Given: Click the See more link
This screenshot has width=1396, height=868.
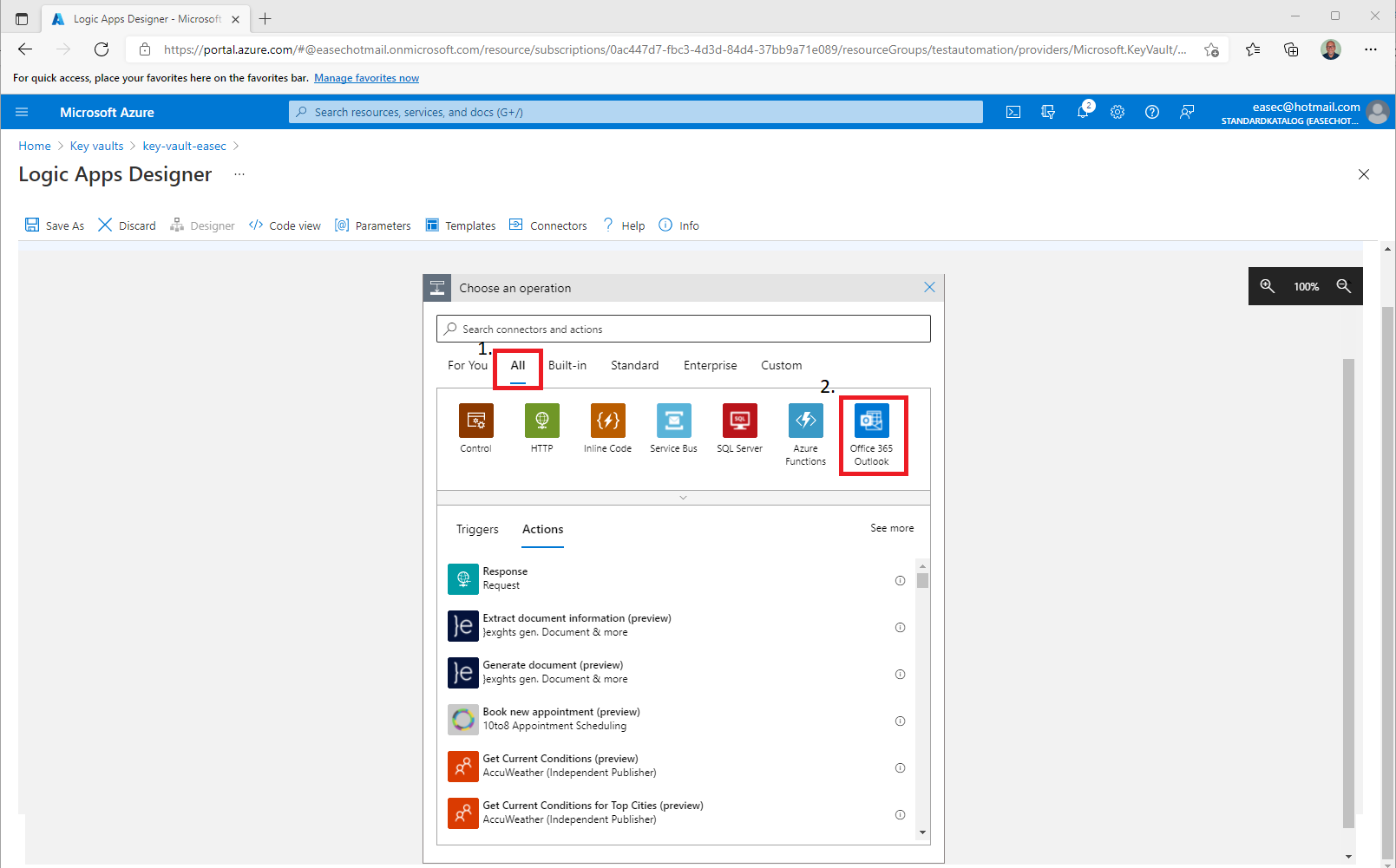Looking at the screenshot, I should point(891,528).
